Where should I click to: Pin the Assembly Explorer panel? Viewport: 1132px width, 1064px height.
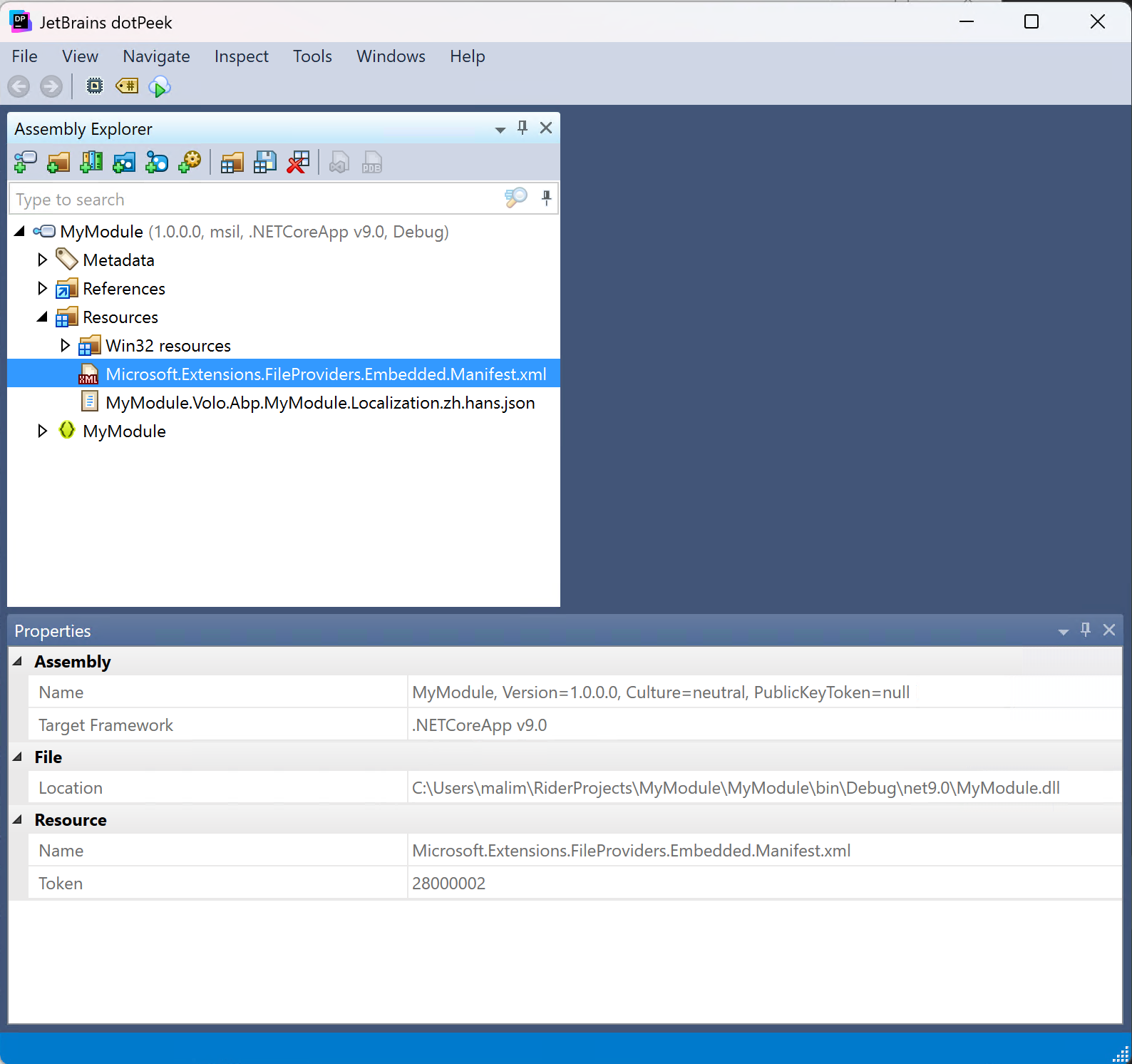523,128
